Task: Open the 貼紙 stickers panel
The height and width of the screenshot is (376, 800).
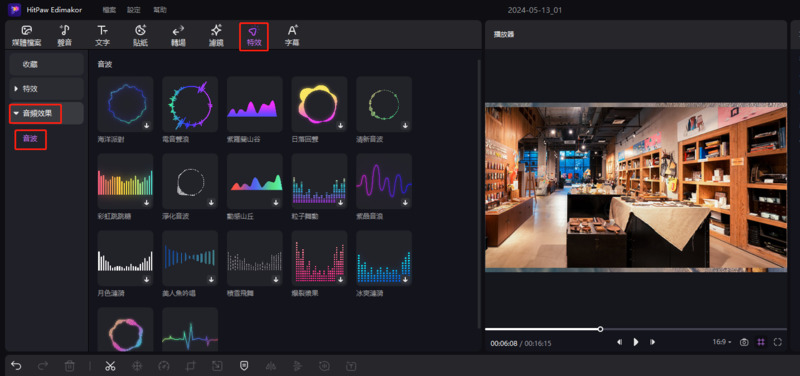Action: [140, 36]
